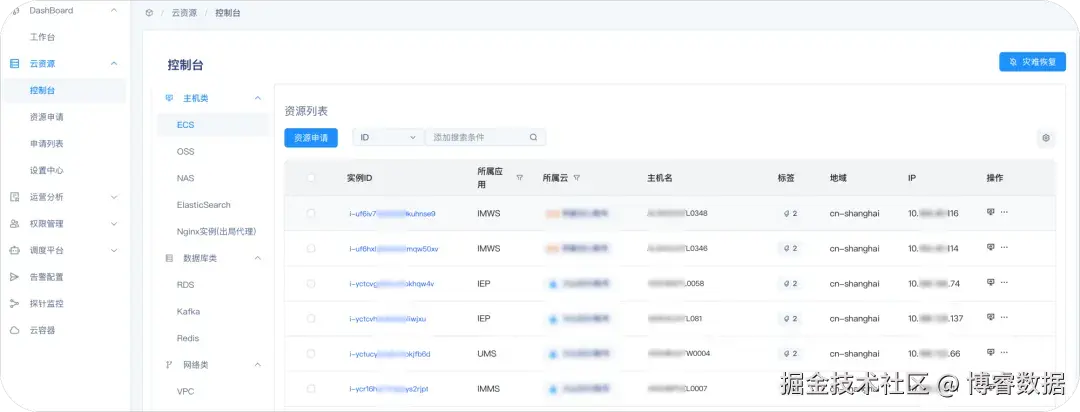Click the 运营分析 sidebar icon

click(x=14, y=197)
